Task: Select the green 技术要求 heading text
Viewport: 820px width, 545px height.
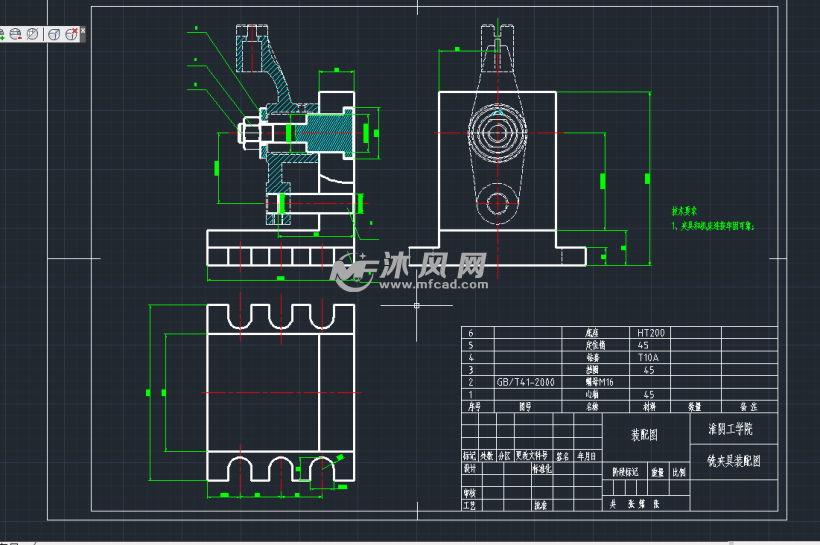Action: [684, 211]
